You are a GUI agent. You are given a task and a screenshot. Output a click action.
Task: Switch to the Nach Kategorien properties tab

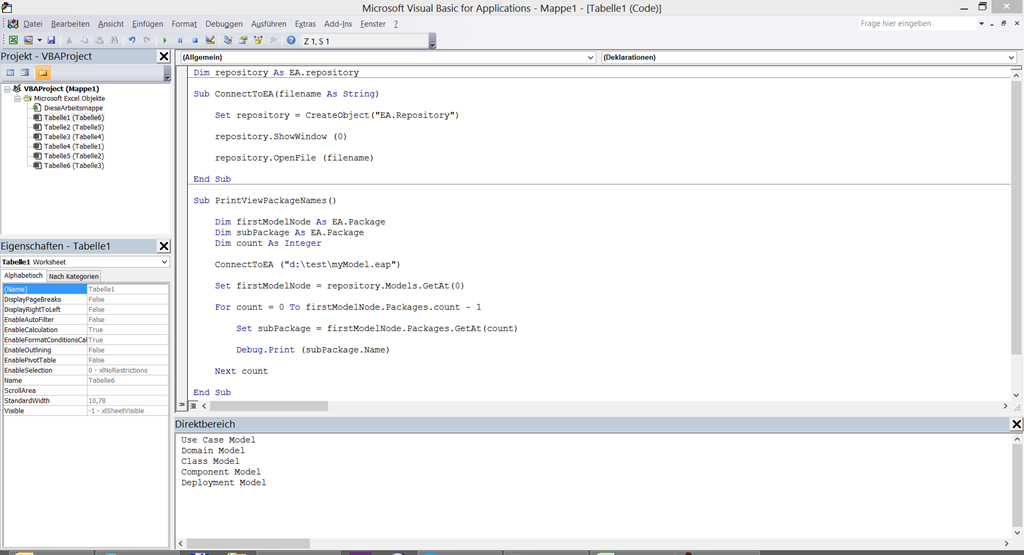tap(73, 276)
